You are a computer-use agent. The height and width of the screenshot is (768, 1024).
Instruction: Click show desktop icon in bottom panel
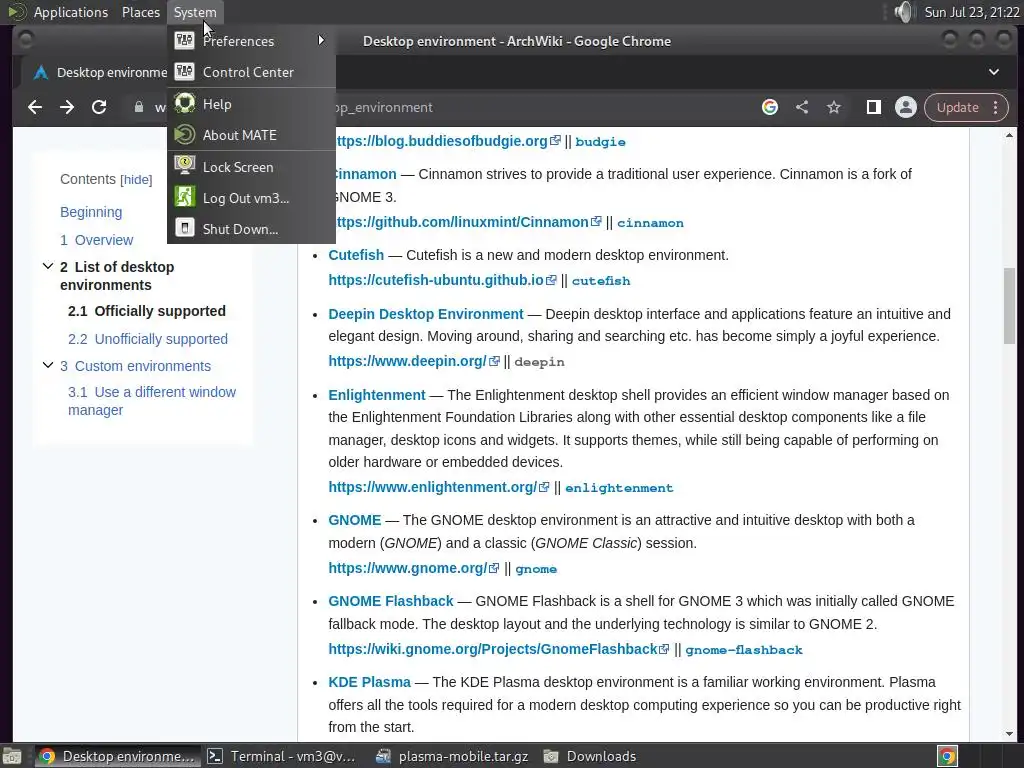pos(12,756)
